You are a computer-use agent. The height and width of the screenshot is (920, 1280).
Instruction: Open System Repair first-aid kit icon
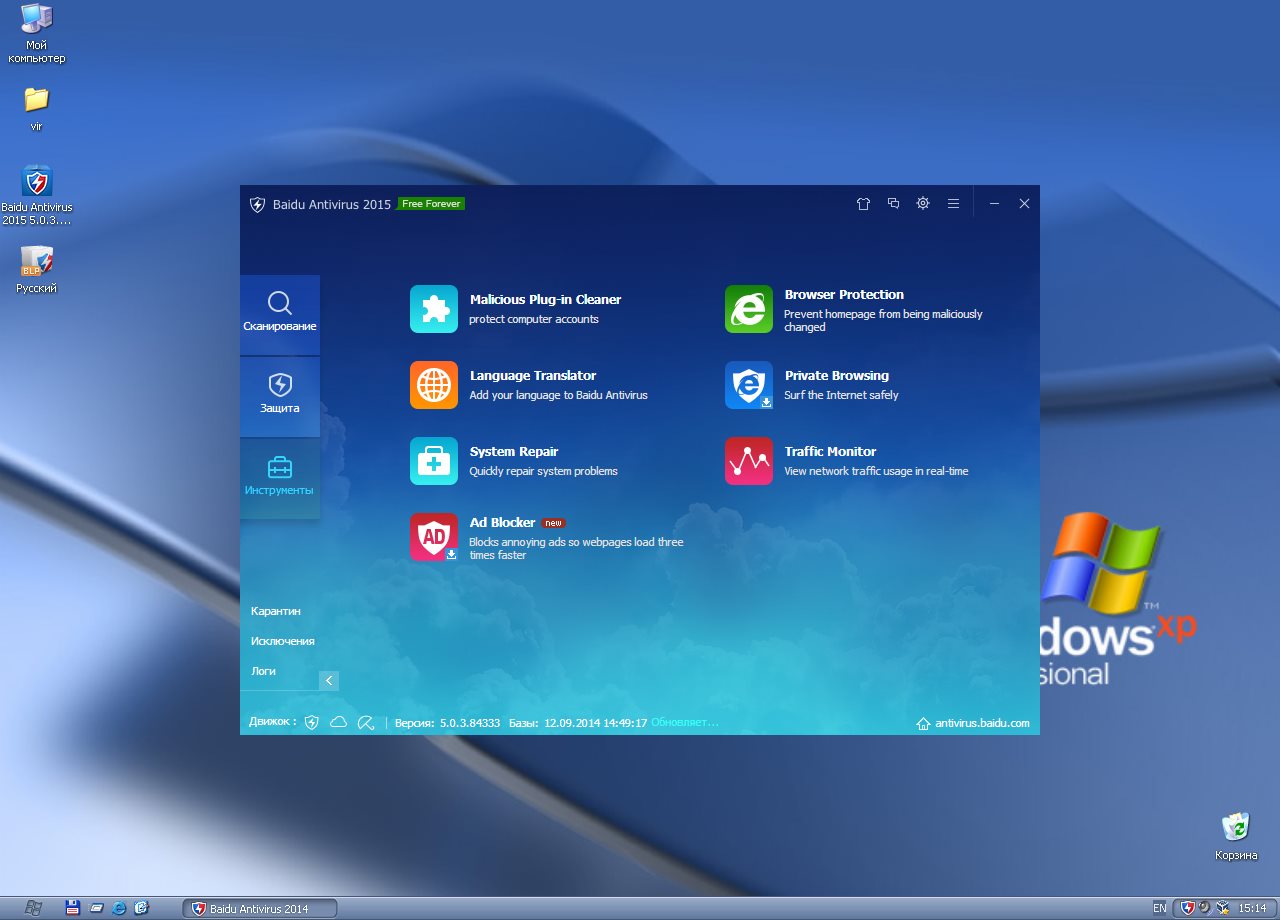434,461
